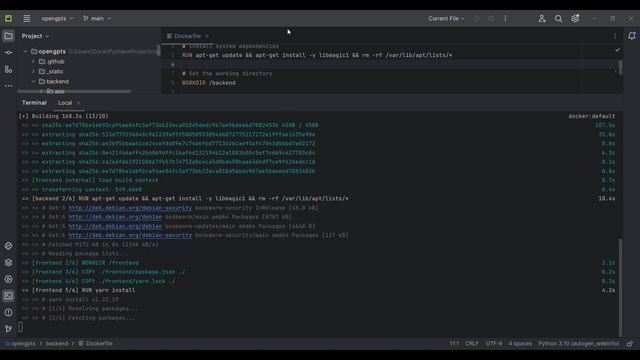Open the Project view dropdown
The width and height of the screenshot is (640, 360).
(x=35, y=36)
